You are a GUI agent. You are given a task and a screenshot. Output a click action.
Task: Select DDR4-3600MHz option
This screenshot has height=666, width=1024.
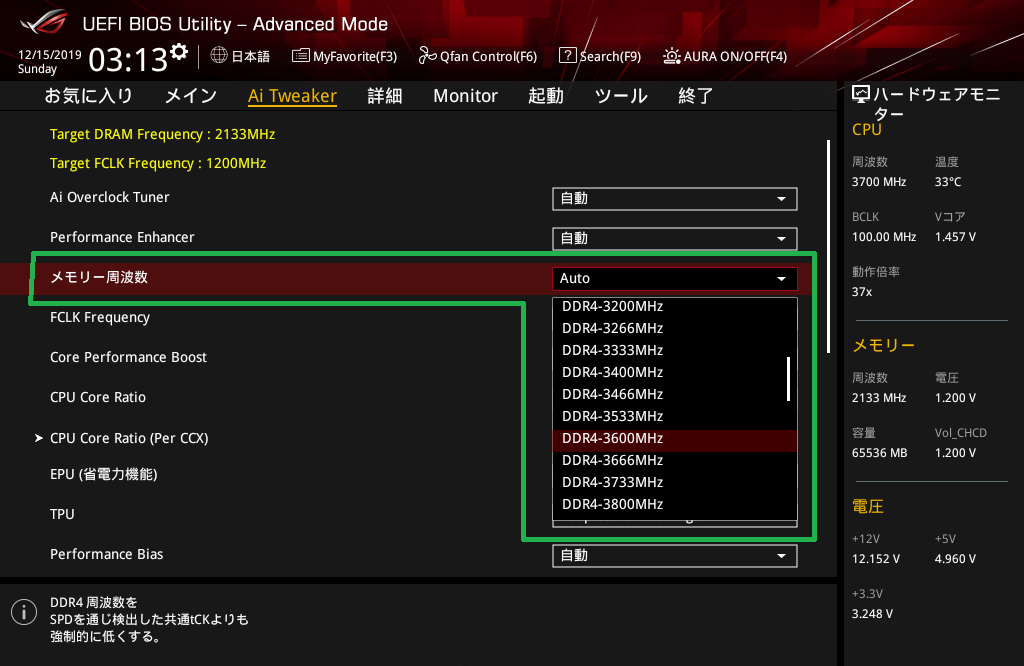[x=675, y=439]
